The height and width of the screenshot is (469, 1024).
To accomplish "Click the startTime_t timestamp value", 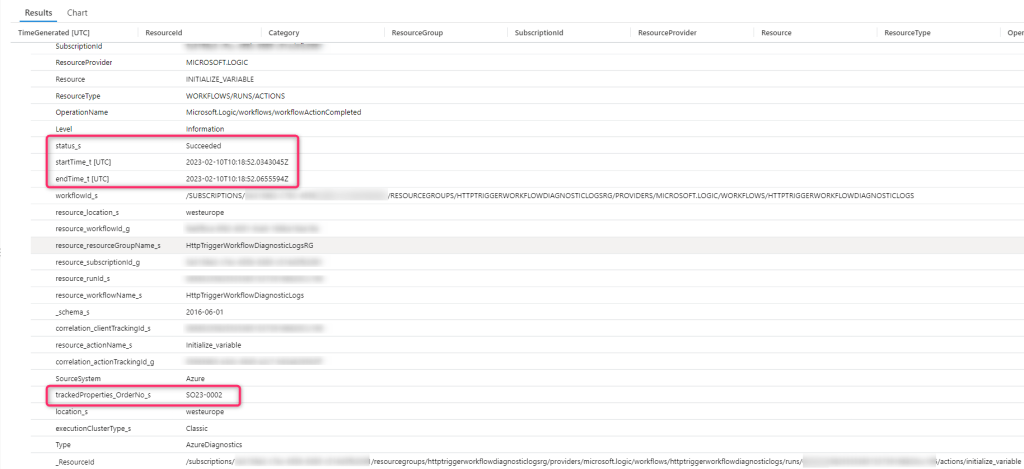I will pos(237,162).
